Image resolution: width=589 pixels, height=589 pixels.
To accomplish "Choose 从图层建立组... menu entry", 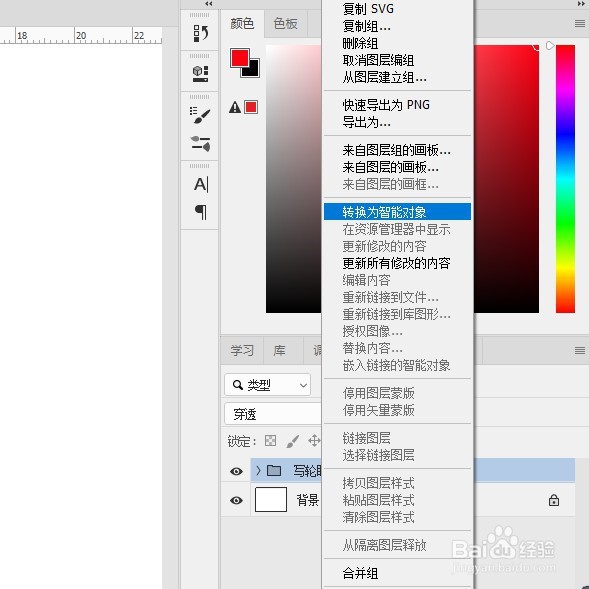I will [397, 77].
